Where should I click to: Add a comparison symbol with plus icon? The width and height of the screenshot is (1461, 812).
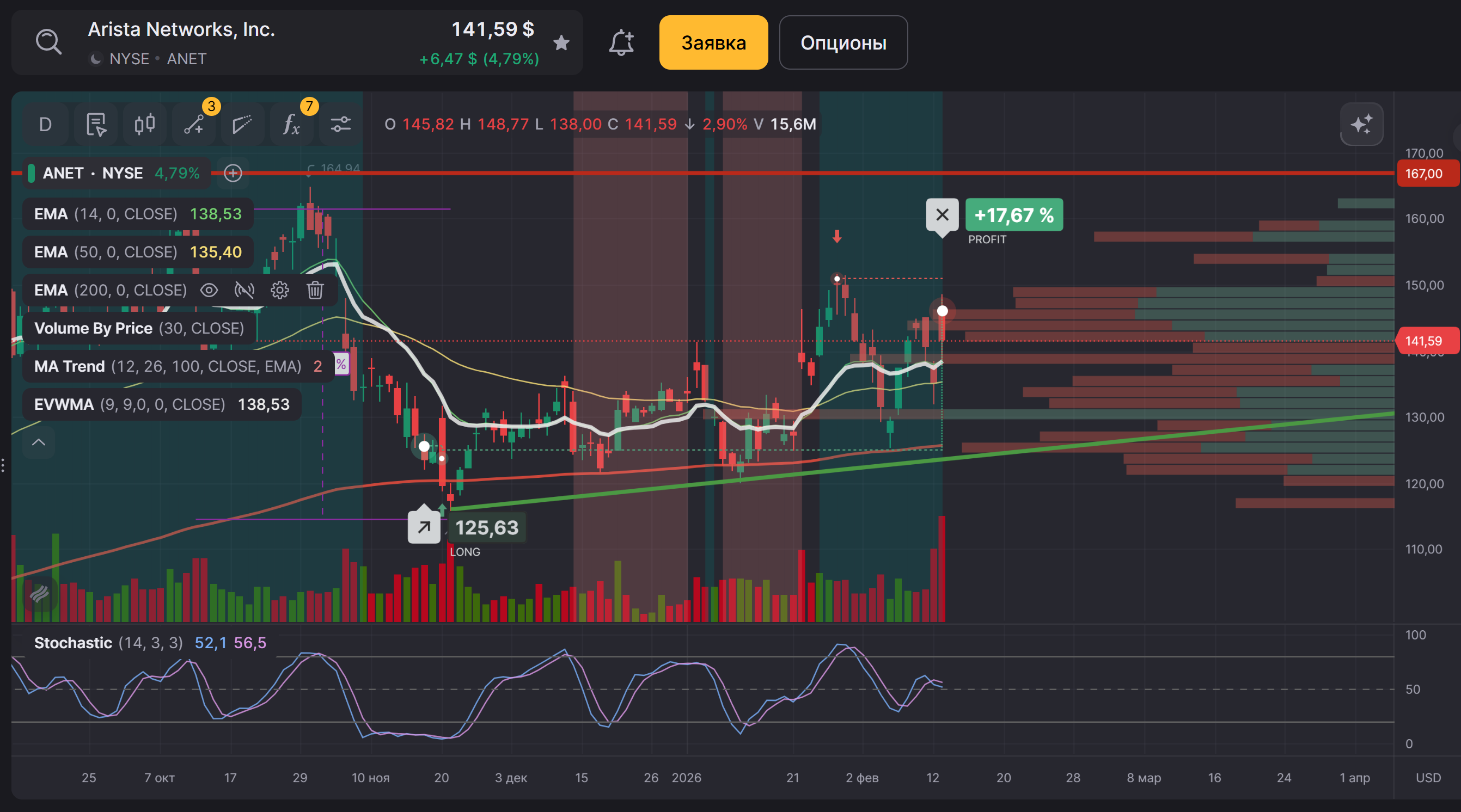coord(233,173)
